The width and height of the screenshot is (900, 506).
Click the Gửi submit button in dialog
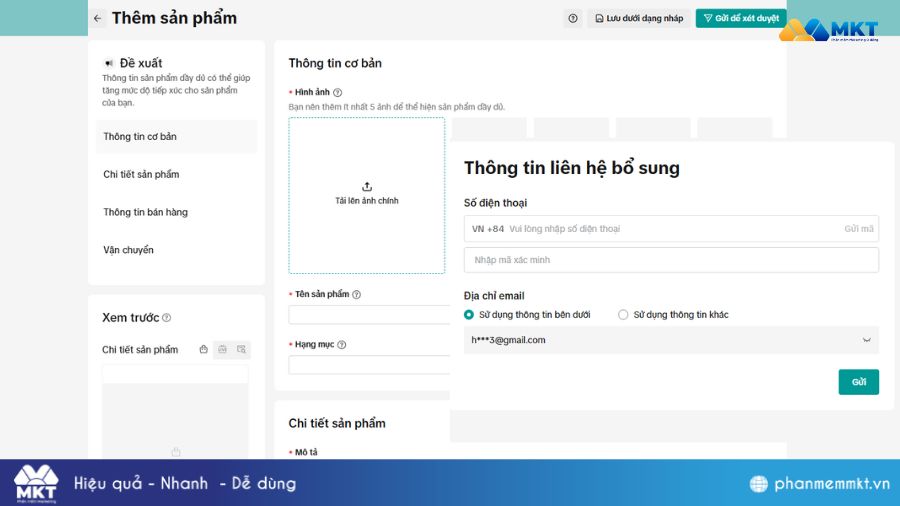(x=859, y=382)
